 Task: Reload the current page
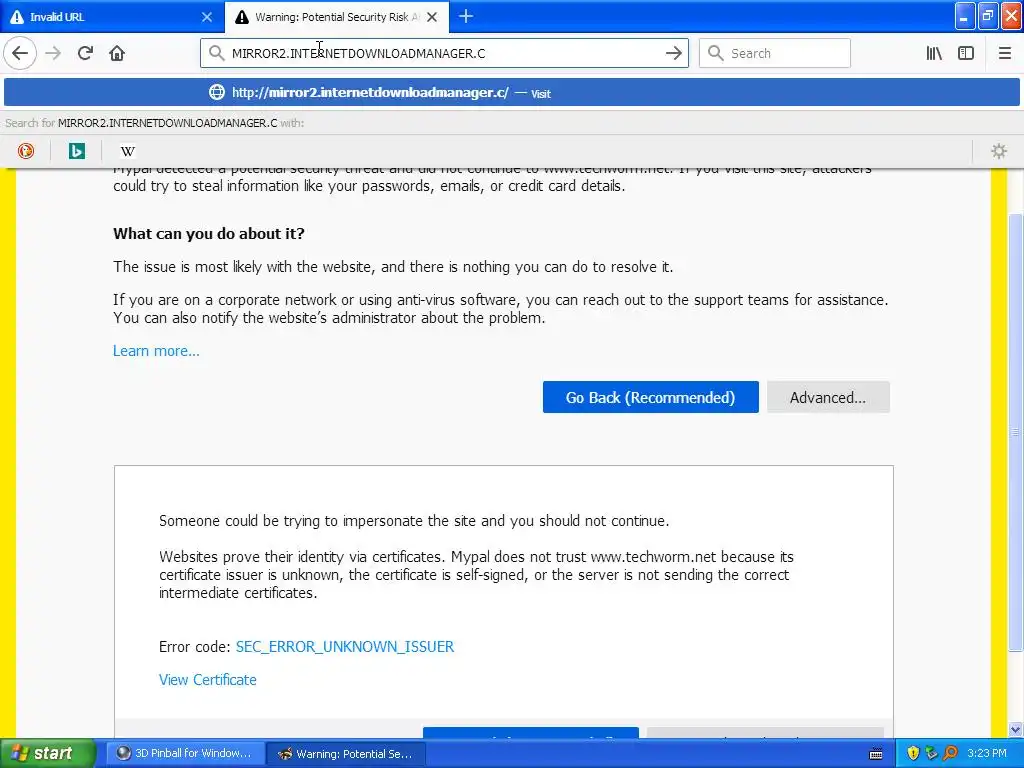(x=85, y=53)
